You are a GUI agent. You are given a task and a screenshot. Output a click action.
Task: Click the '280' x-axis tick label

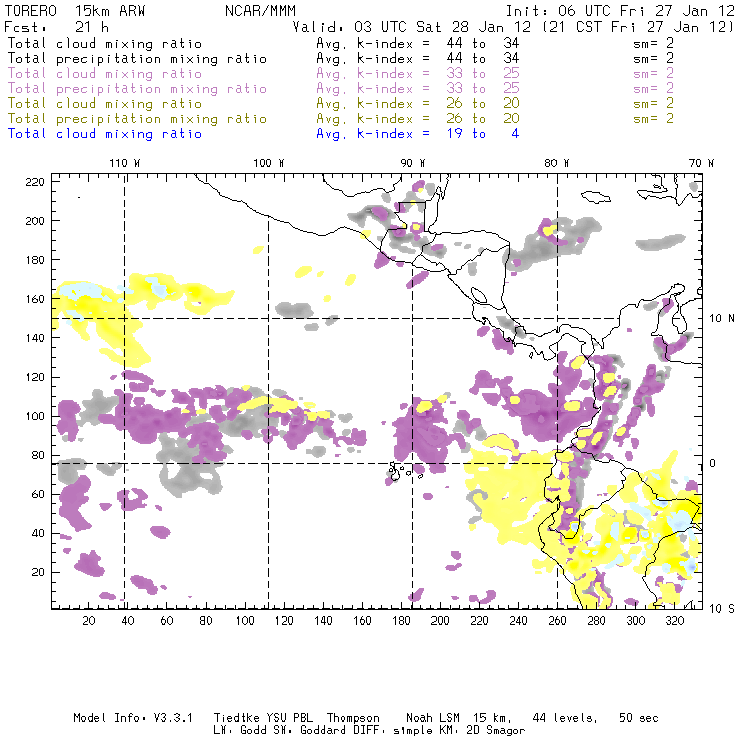coord(596,621)
